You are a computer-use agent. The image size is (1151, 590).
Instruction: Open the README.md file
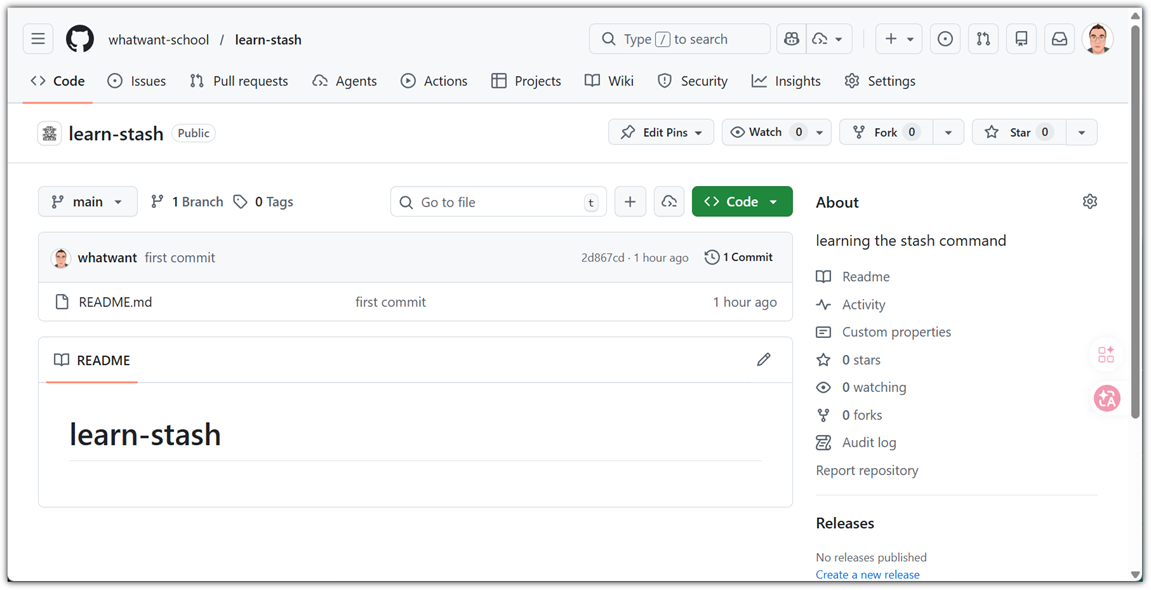(x=115, y=302)
